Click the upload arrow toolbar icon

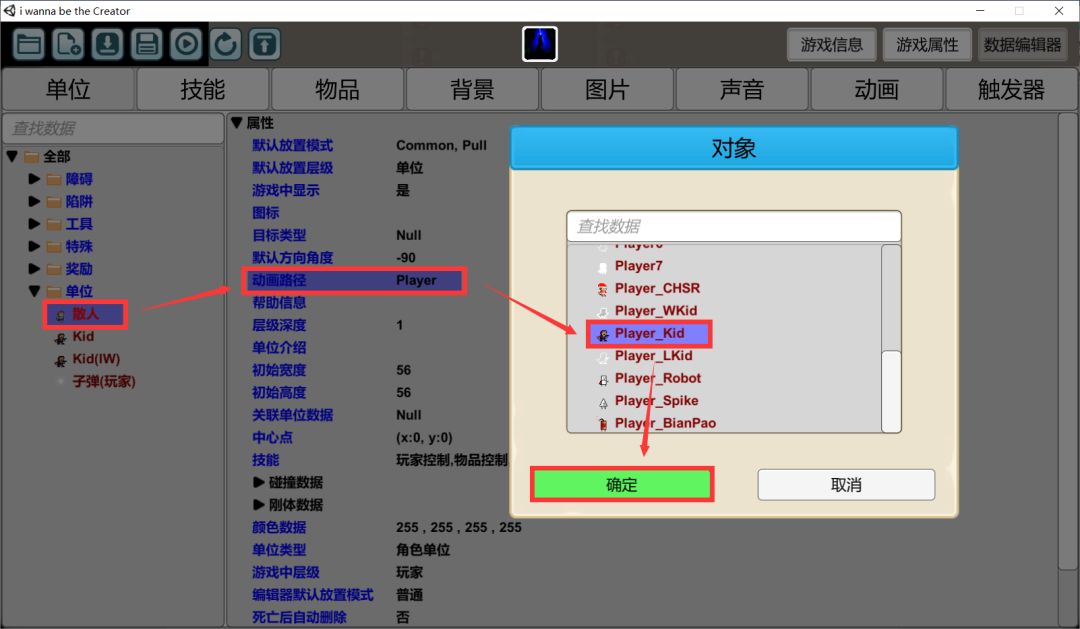[x=265, y=44]
